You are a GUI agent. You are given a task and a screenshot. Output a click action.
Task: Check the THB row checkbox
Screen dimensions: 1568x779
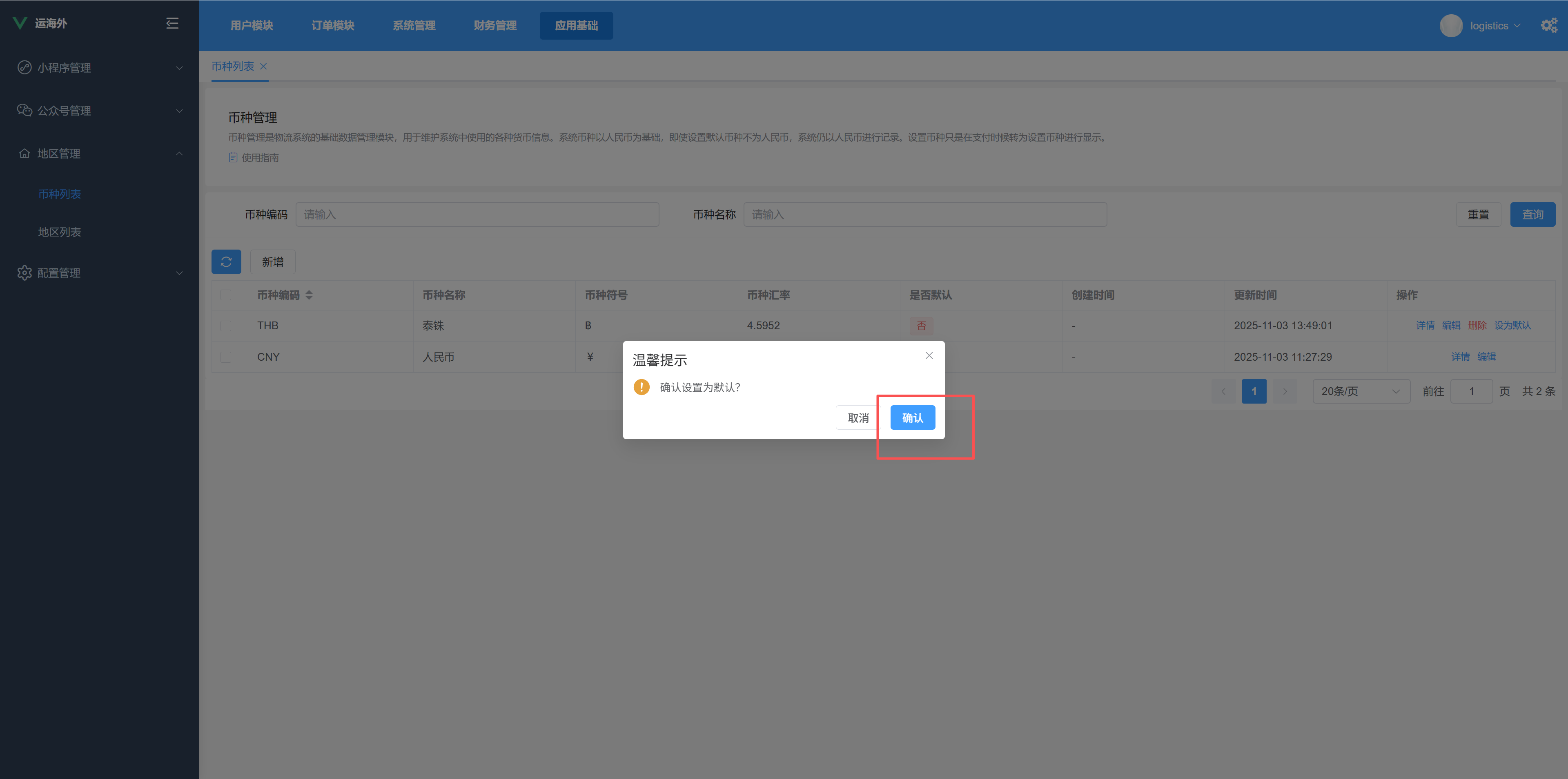(x=226, y=326)
